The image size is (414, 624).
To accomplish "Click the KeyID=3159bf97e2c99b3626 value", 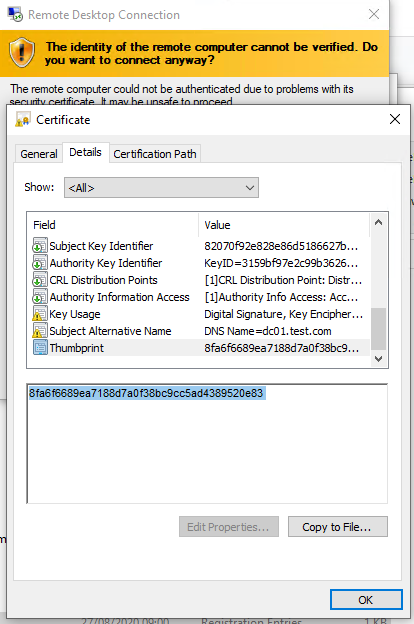I will [x=281, y=263].
